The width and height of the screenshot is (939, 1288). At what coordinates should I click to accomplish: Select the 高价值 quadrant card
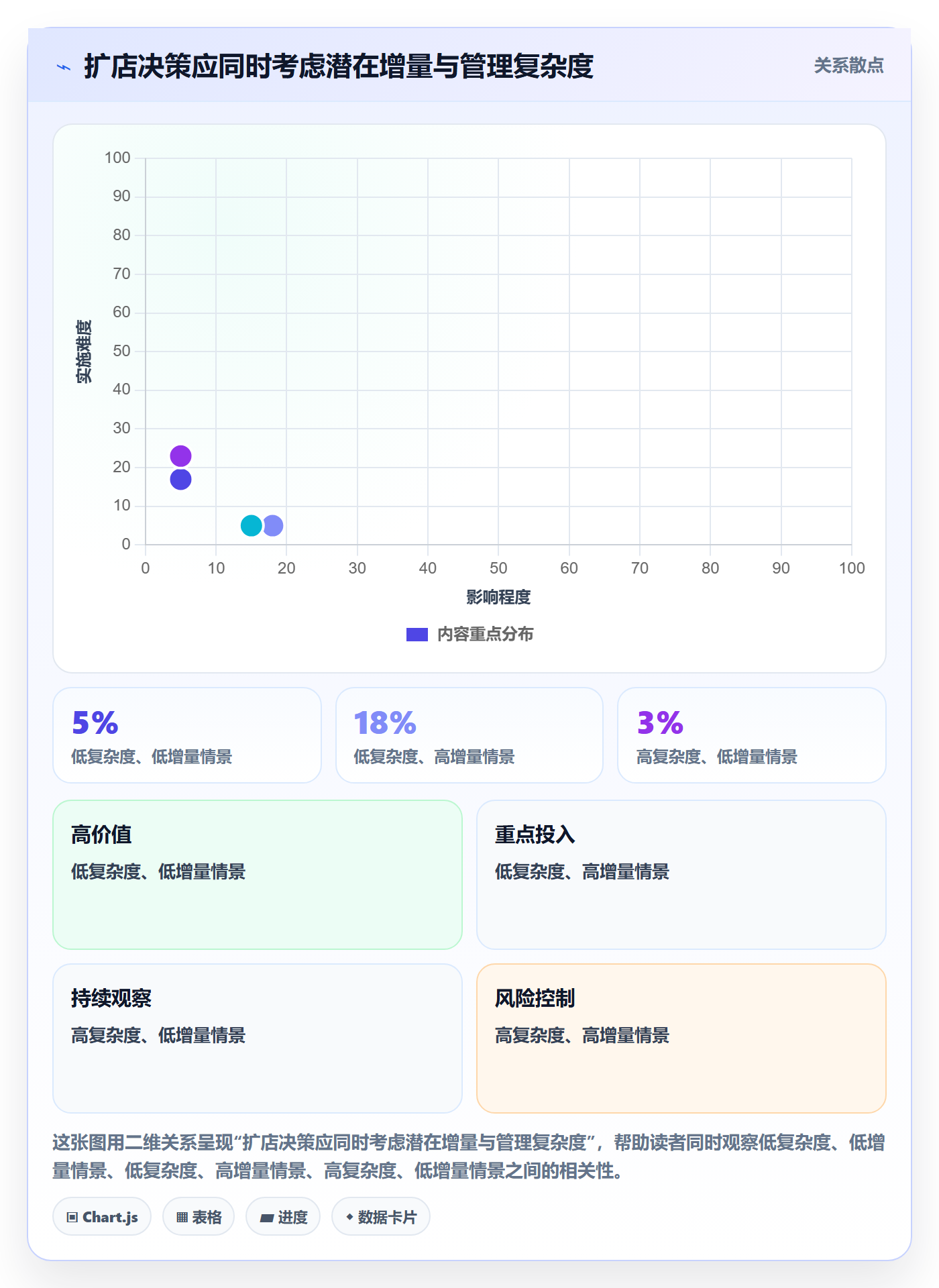(258, 875)
